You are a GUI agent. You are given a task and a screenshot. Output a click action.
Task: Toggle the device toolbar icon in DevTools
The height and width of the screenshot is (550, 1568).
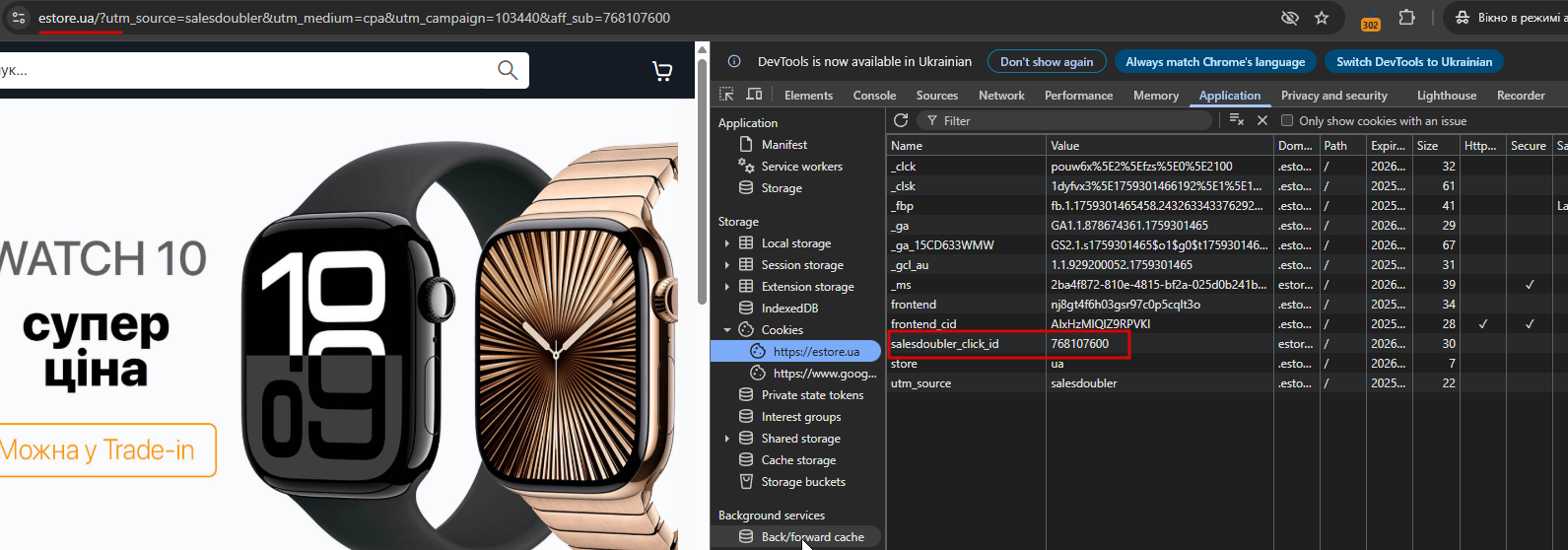(754, 95)
